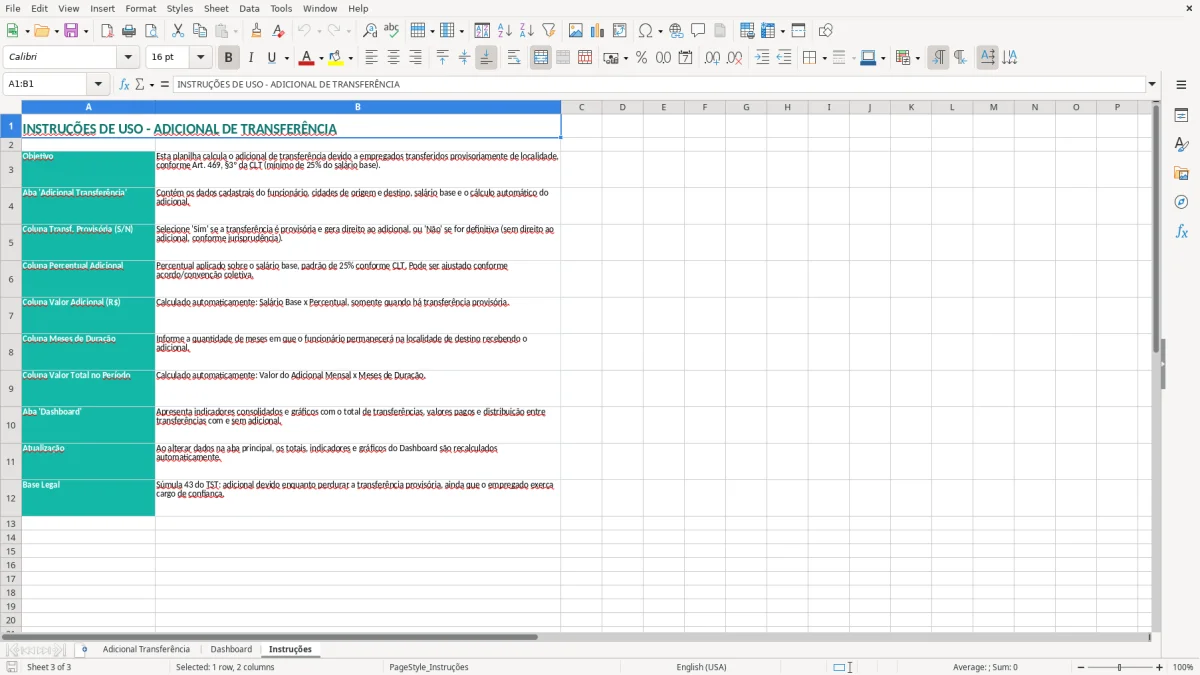Click the Cut scissors icon
This screenshot has height=675, width=1200.
point(178,31)
